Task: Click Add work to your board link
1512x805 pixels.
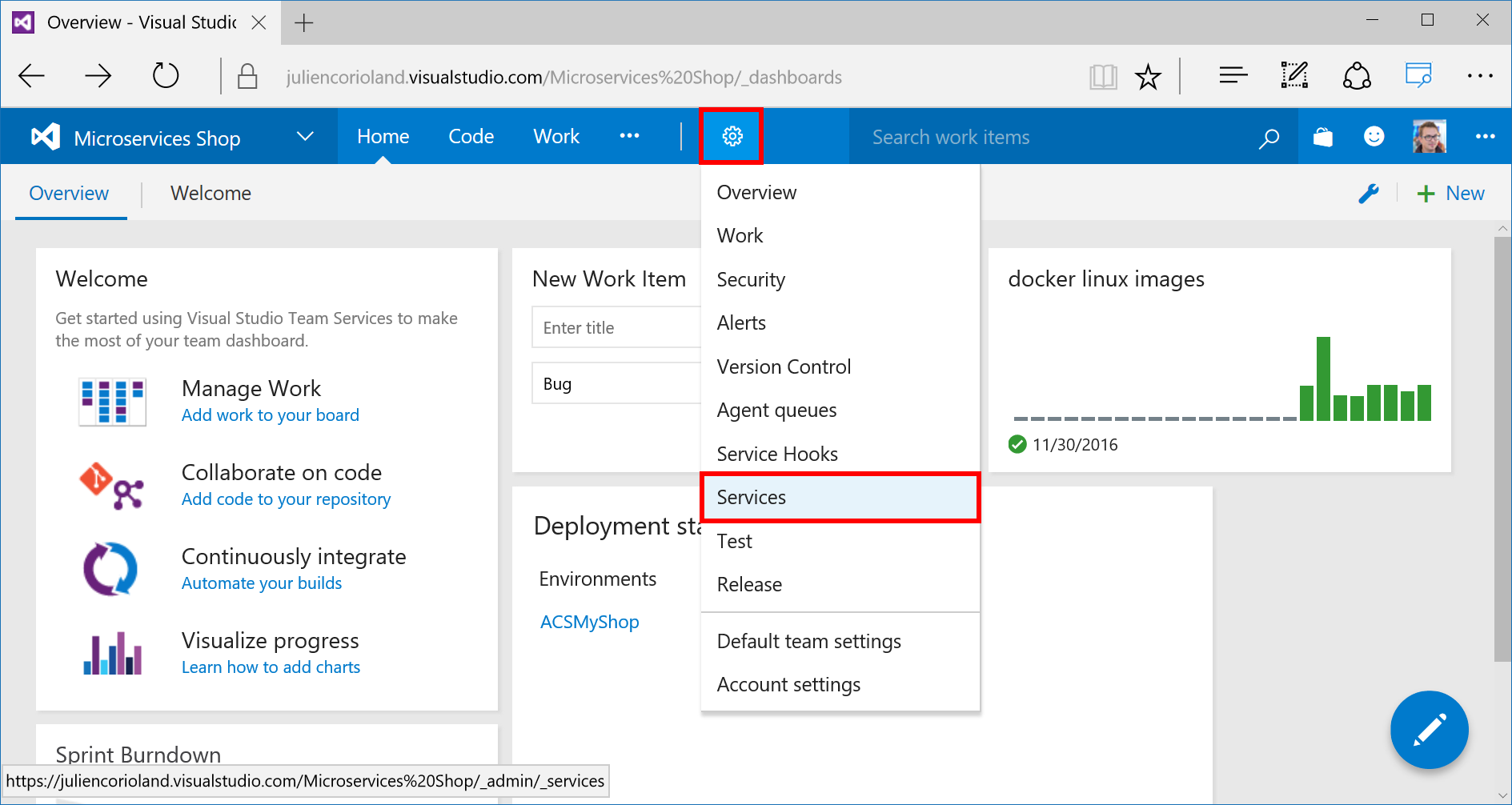Action: point(271,415)
